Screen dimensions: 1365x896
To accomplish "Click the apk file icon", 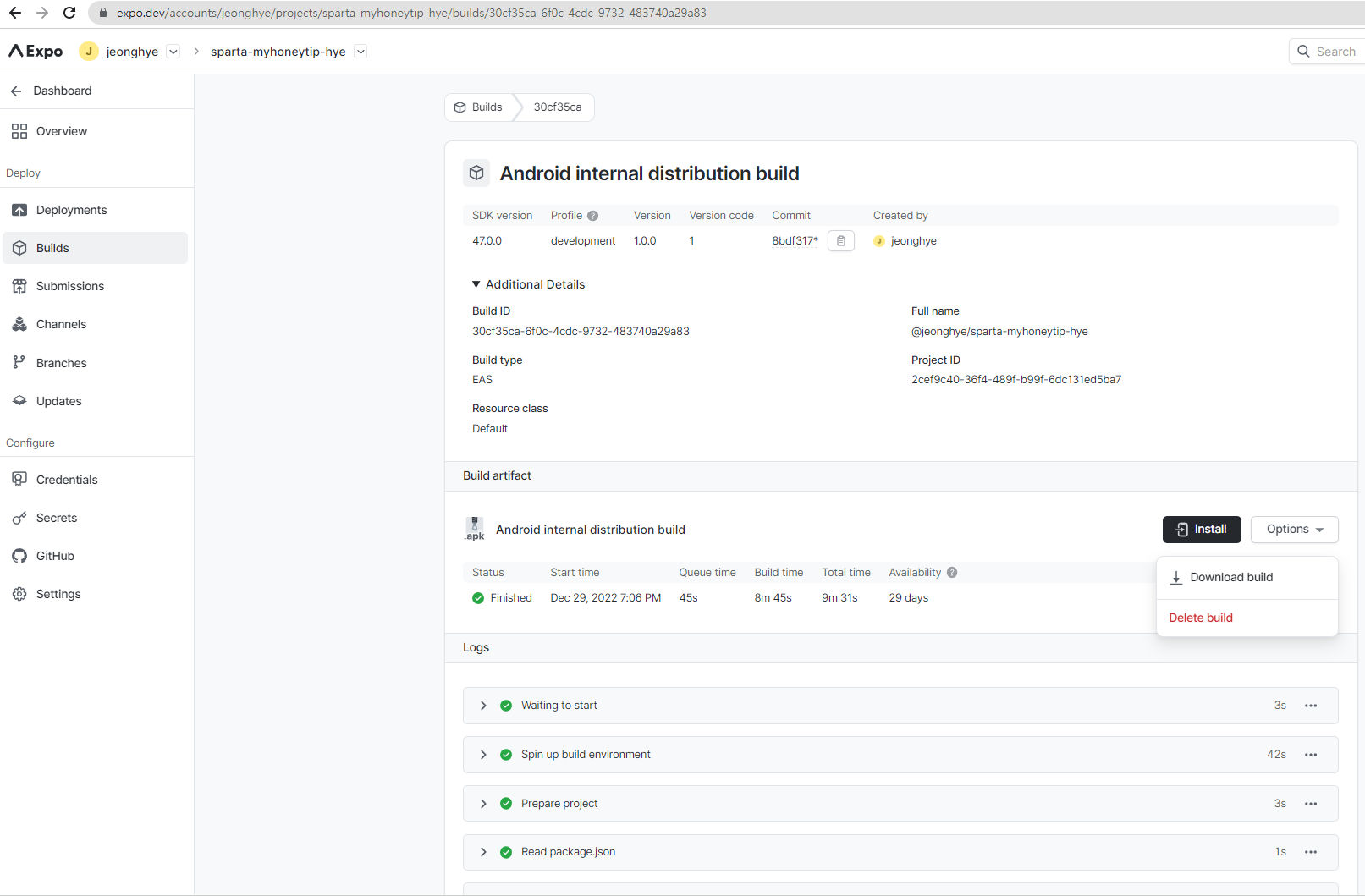I will pos(475,530).
